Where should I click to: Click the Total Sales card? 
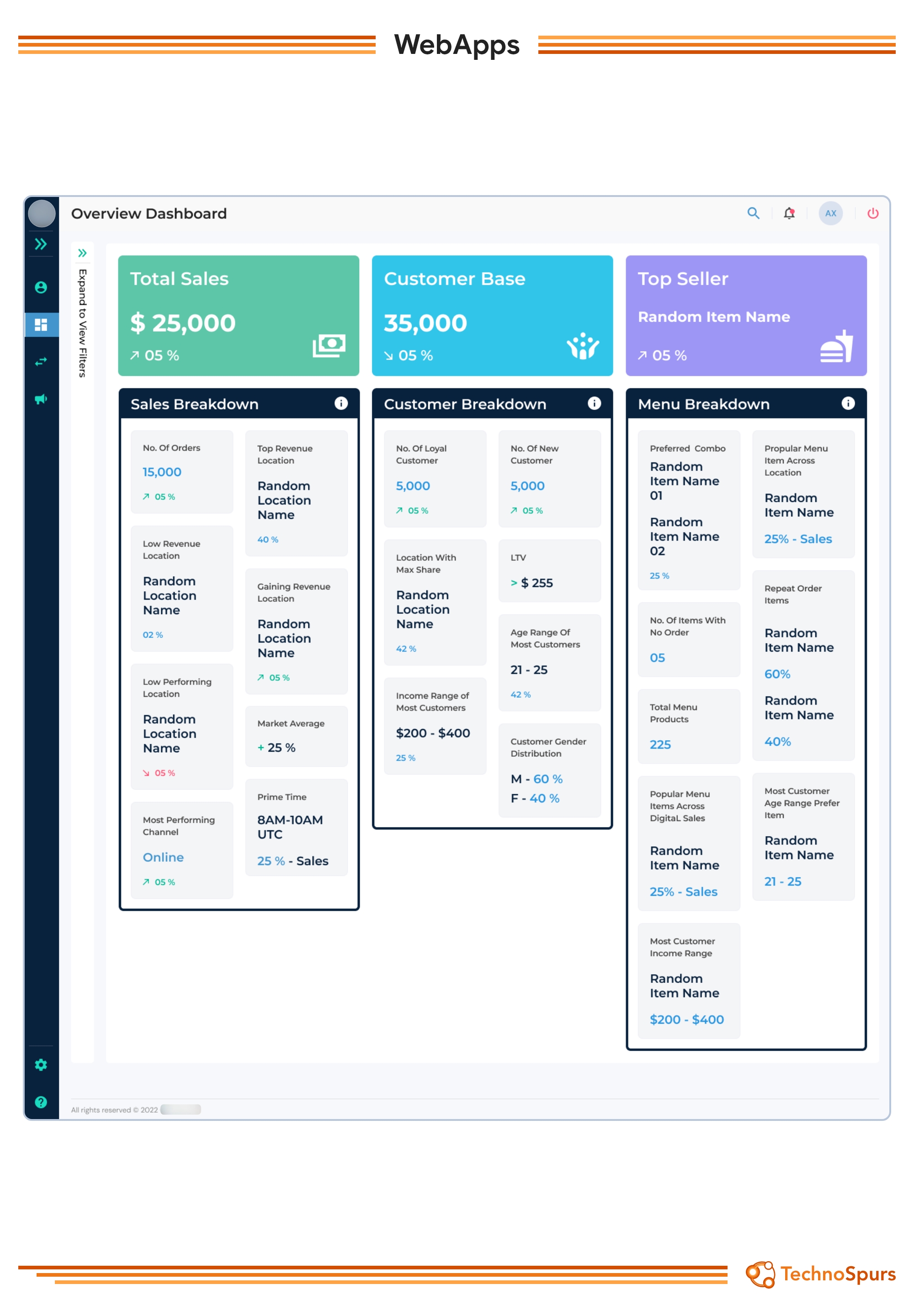tap(238, 316)
